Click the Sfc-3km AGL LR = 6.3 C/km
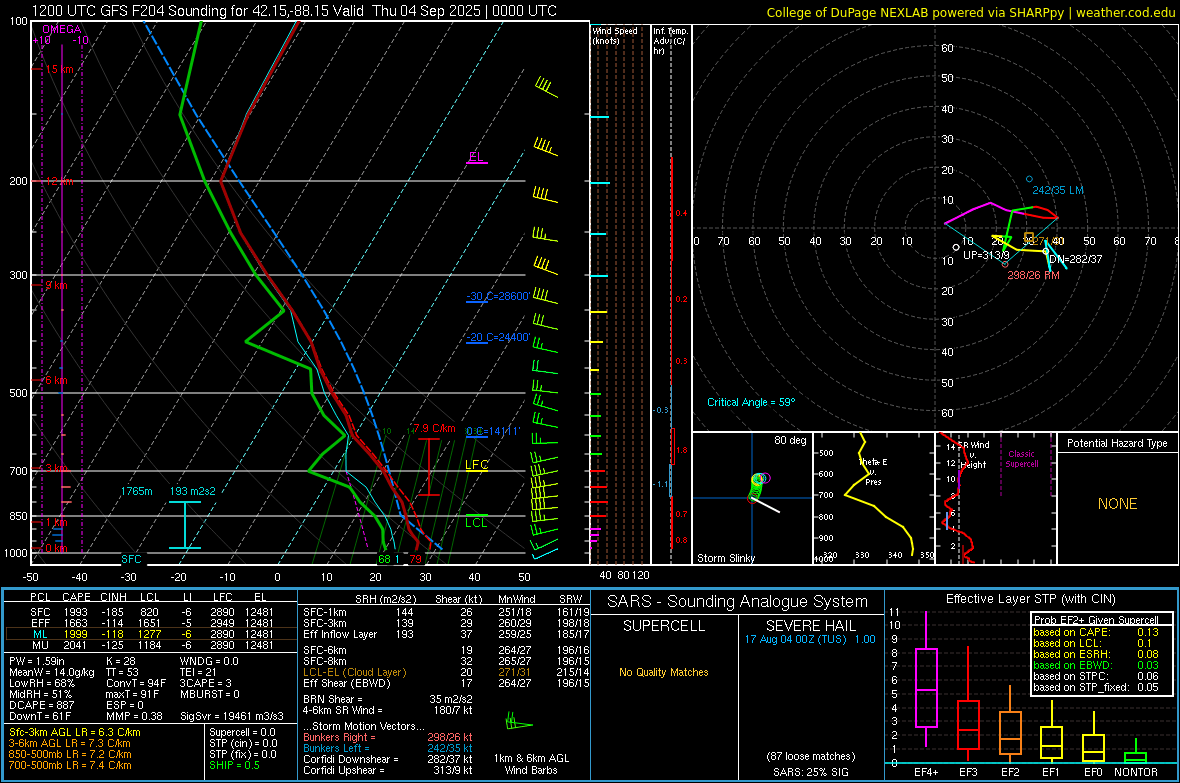 [75, 732]
